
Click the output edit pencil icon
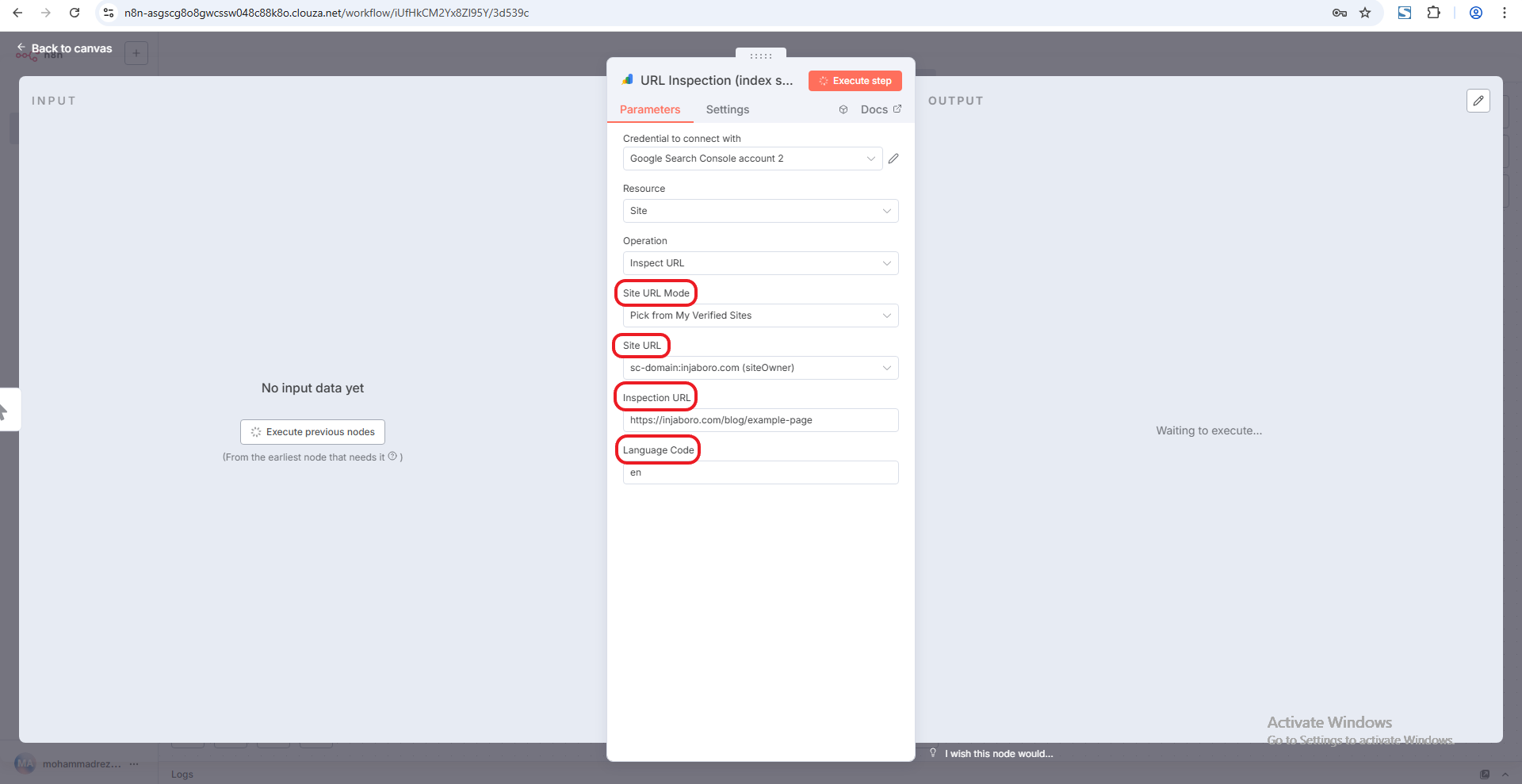coord(1478,101)
